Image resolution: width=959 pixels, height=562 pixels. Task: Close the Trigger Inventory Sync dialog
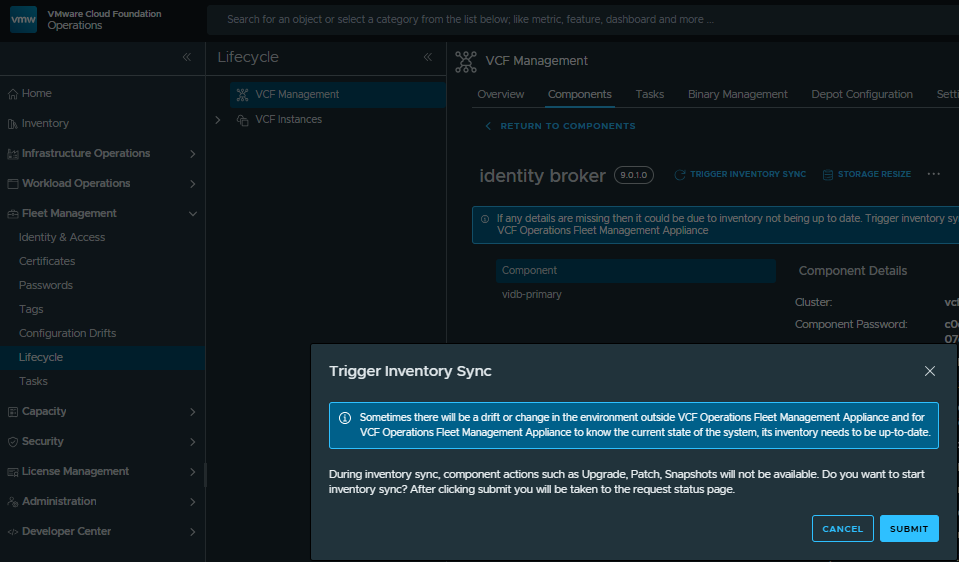(929, 371)
